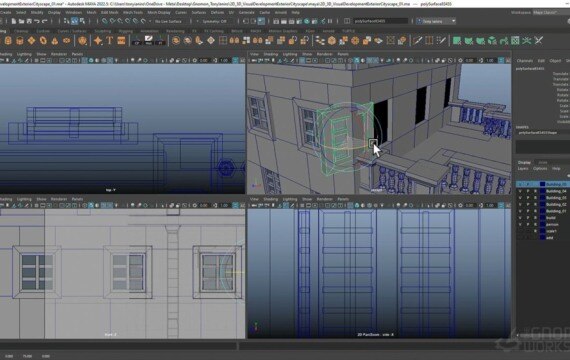Open Layers menu in the layer editor
This screenshot has height=360, width=570.
pos(523,169)
